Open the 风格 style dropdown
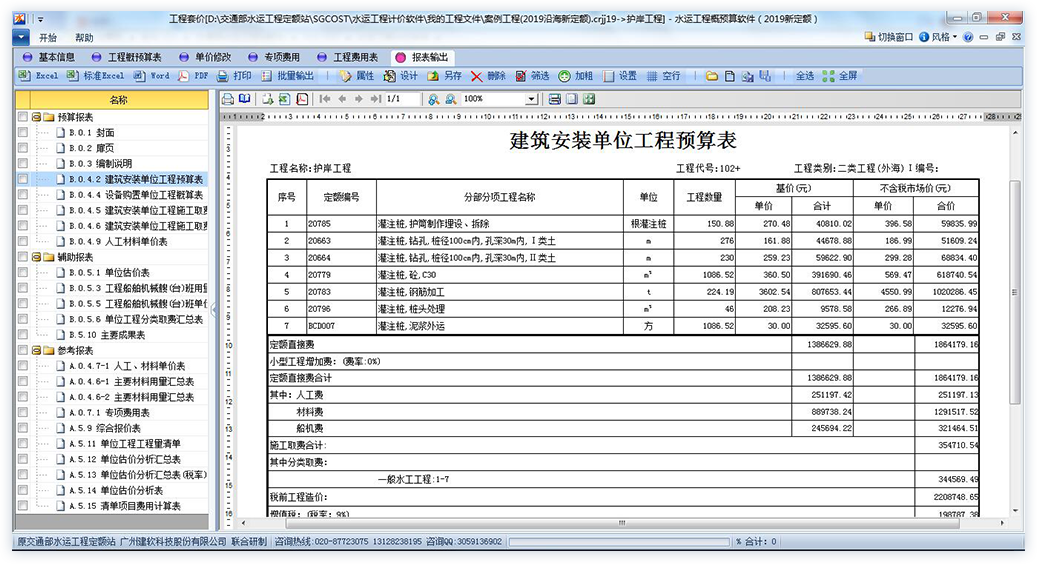Viewport: 1037px width, 564px height. tap(938, 37)
